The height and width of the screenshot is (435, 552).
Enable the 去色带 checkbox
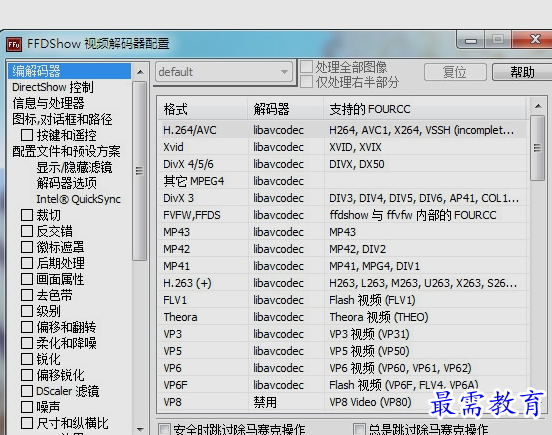(x=27, y=295)
